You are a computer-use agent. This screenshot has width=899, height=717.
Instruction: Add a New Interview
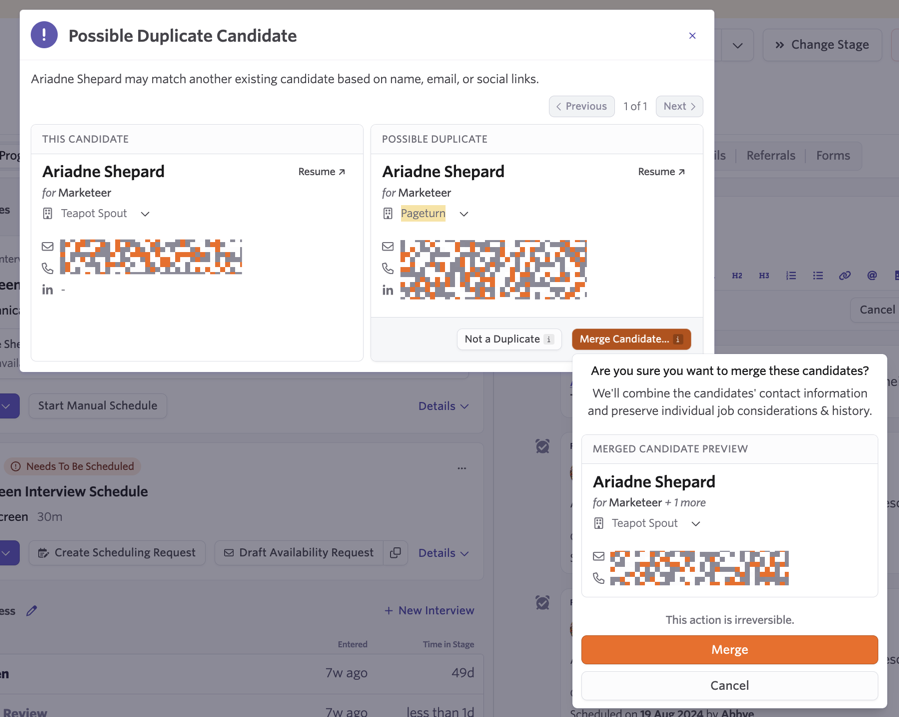coord(429,610)
